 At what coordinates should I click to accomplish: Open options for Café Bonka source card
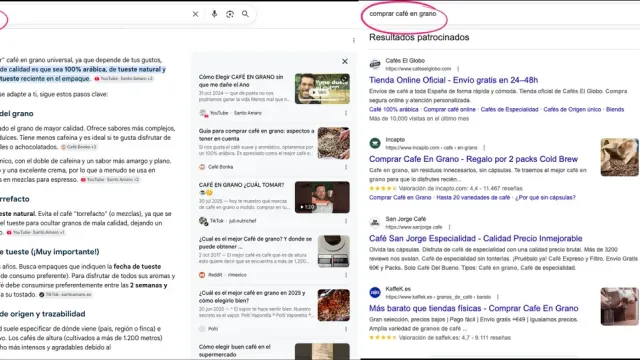[346, 167]
